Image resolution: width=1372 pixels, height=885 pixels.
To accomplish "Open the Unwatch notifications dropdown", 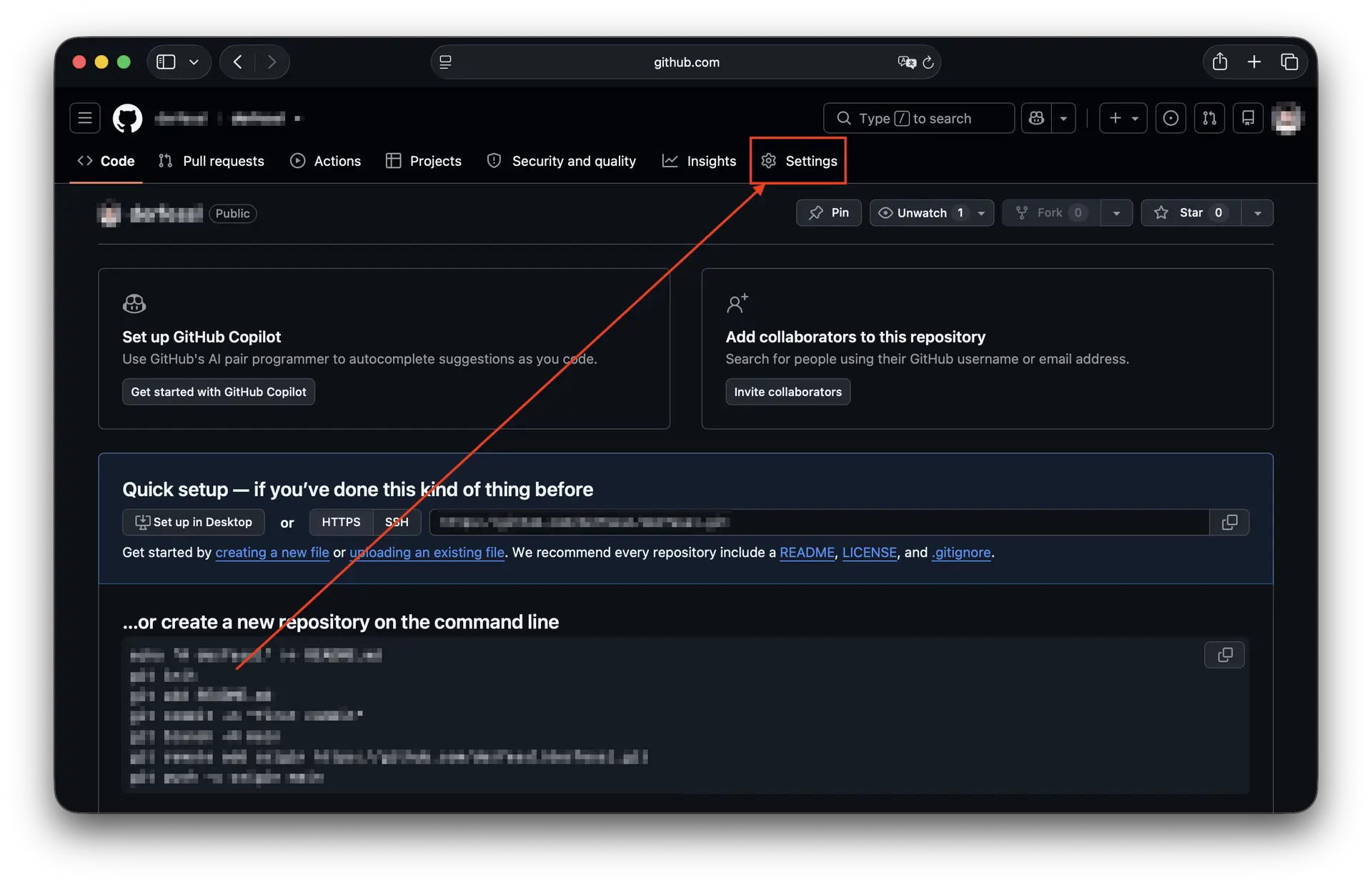I will [932, 212].
